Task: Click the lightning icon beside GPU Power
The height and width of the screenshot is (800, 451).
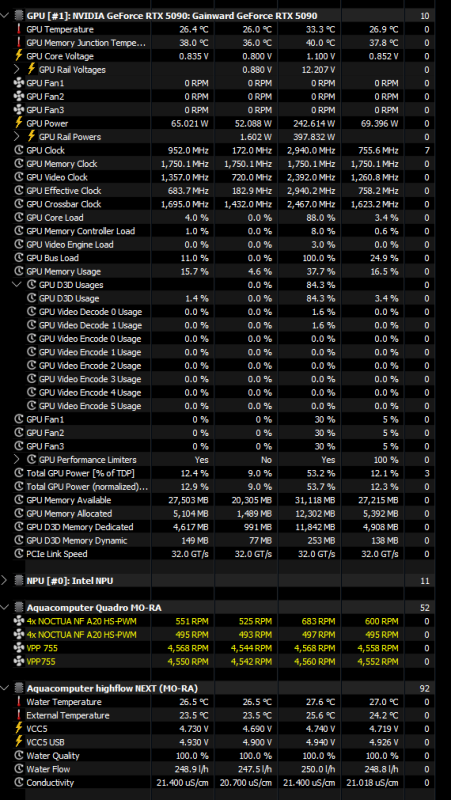Action: 19,123
